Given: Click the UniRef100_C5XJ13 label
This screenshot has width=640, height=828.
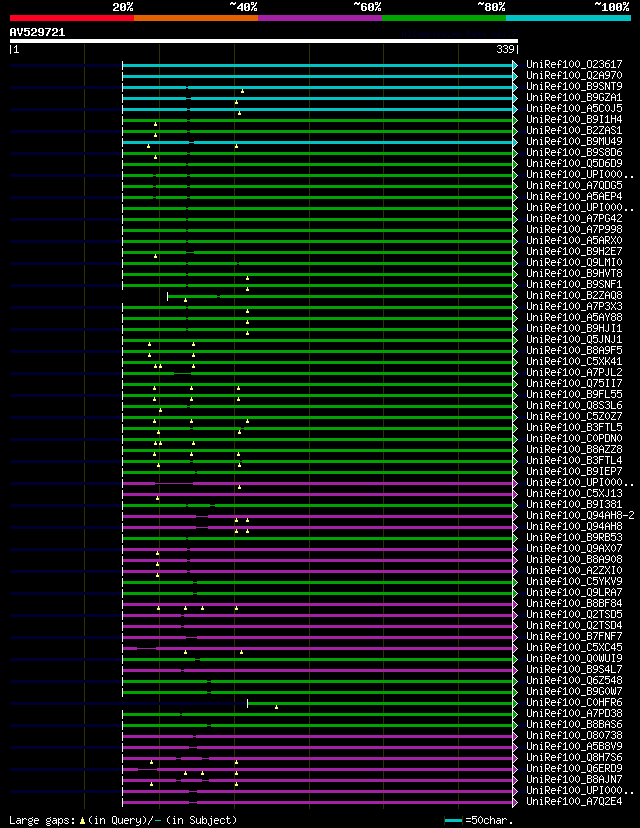Looking at the screenshot, I should [x=575, y=493].
